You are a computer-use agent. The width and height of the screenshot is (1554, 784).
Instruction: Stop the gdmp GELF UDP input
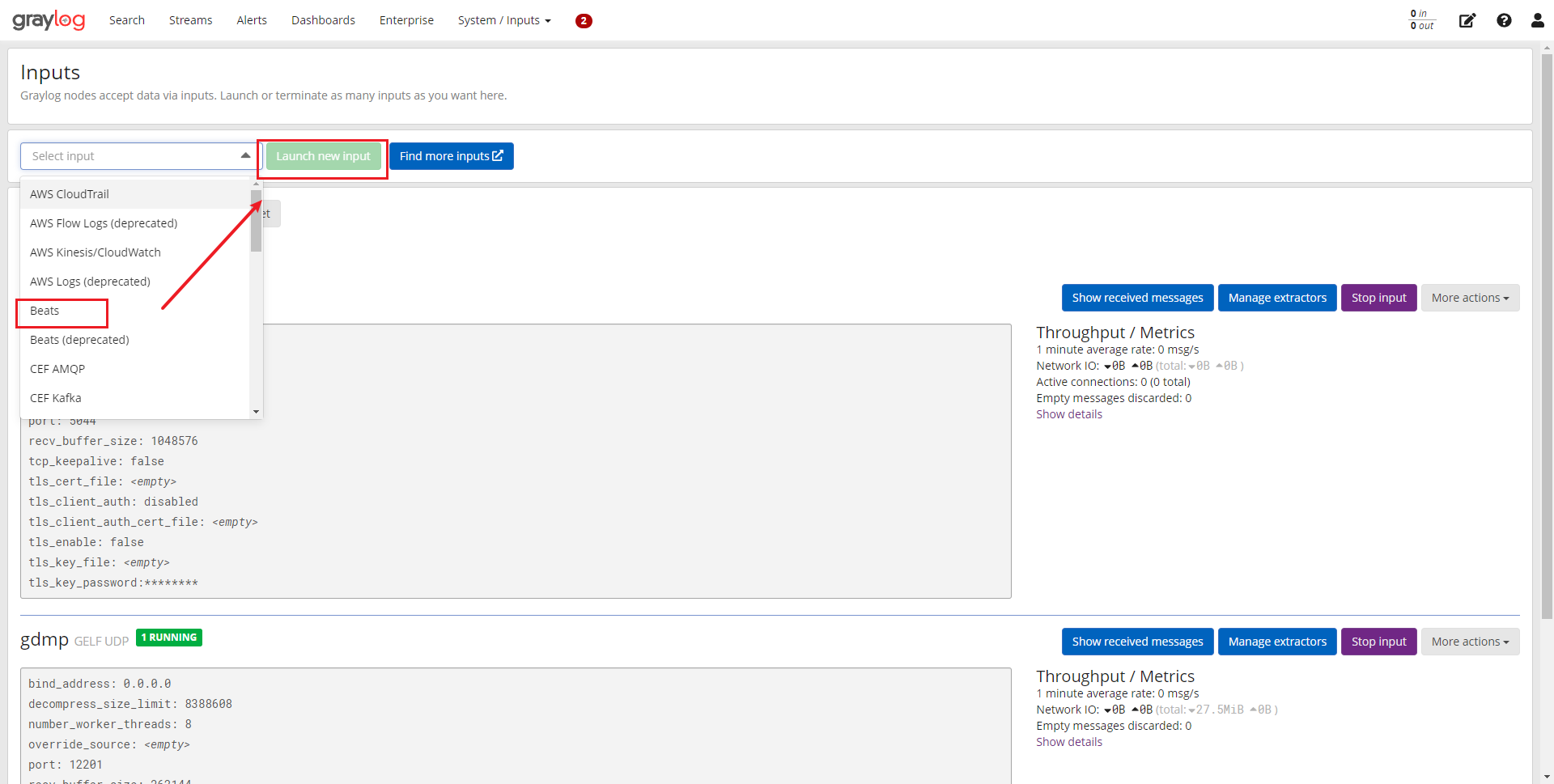tap(1378, 641)
